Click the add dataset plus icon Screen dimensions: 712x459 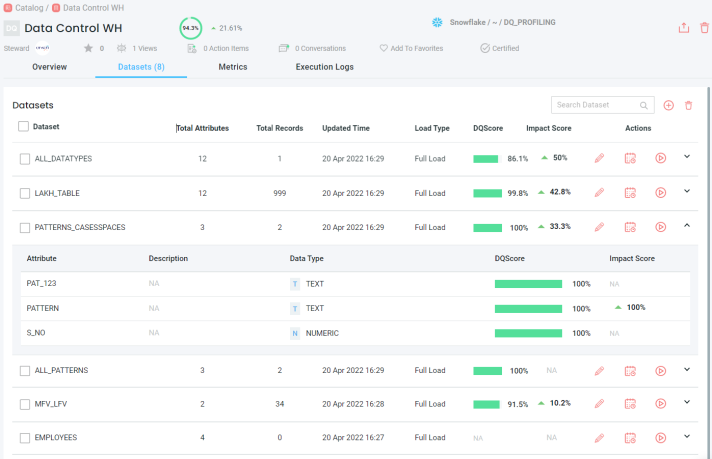[x=669, y=105]
